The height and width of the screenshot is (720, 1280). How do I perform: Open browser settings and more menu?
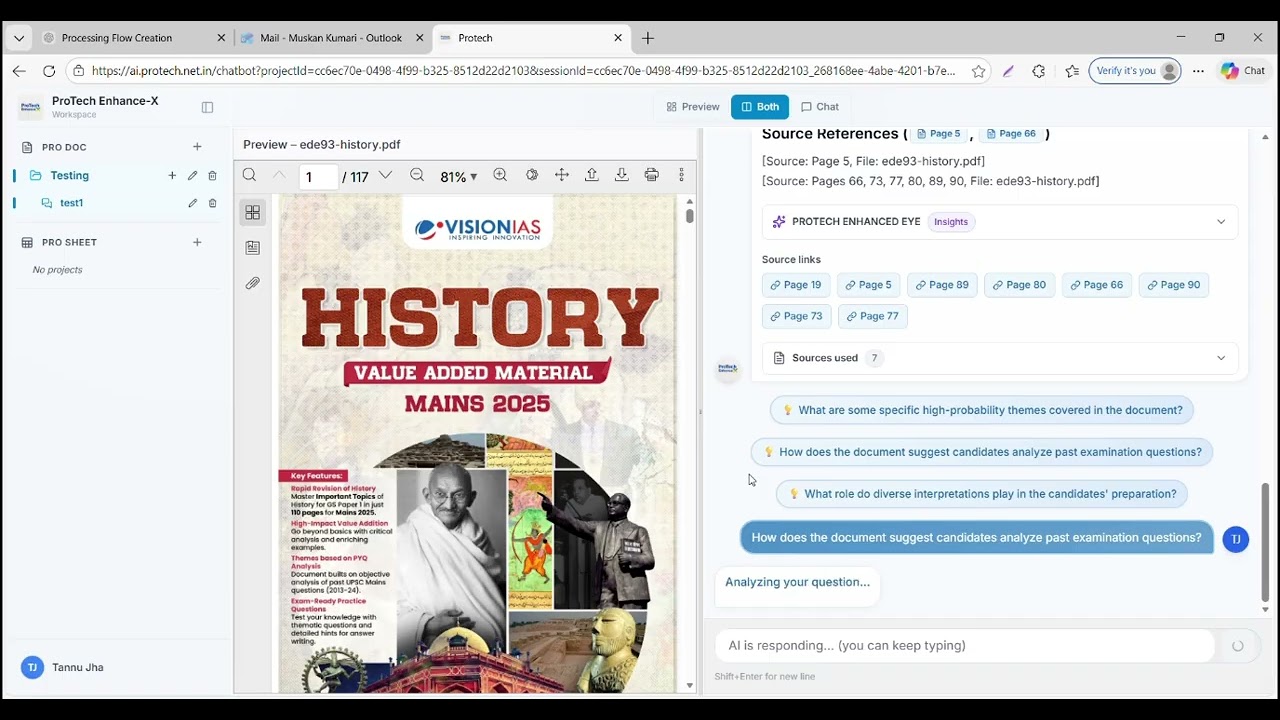[1198, 71]
